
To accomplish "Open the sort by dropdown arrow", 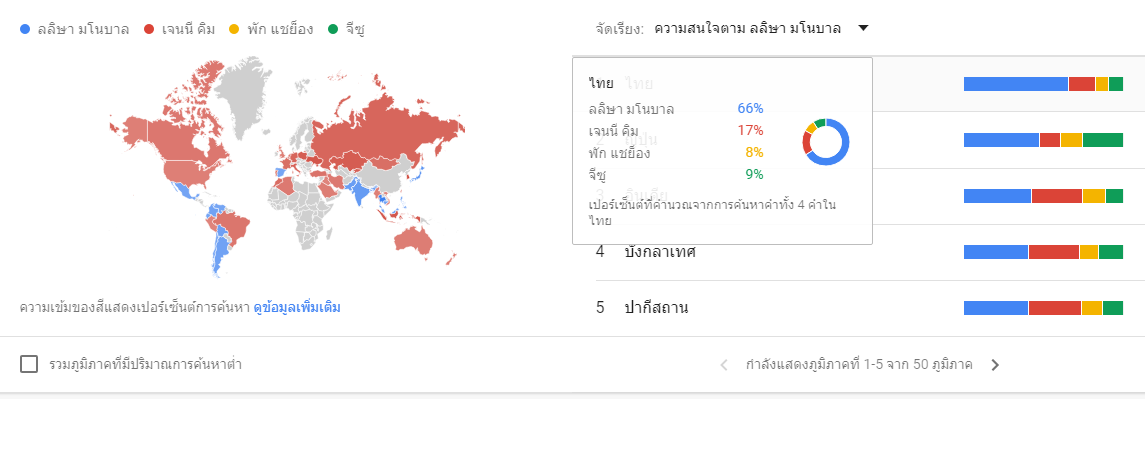I will [863, 28].
